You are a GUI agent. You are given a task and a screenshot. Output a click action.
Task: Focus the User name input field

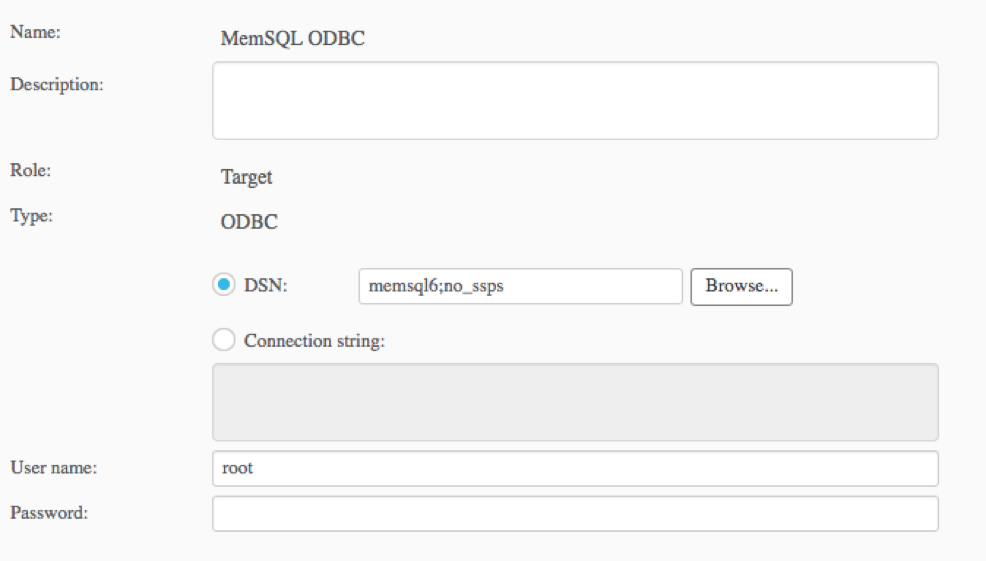pos(575,469)
